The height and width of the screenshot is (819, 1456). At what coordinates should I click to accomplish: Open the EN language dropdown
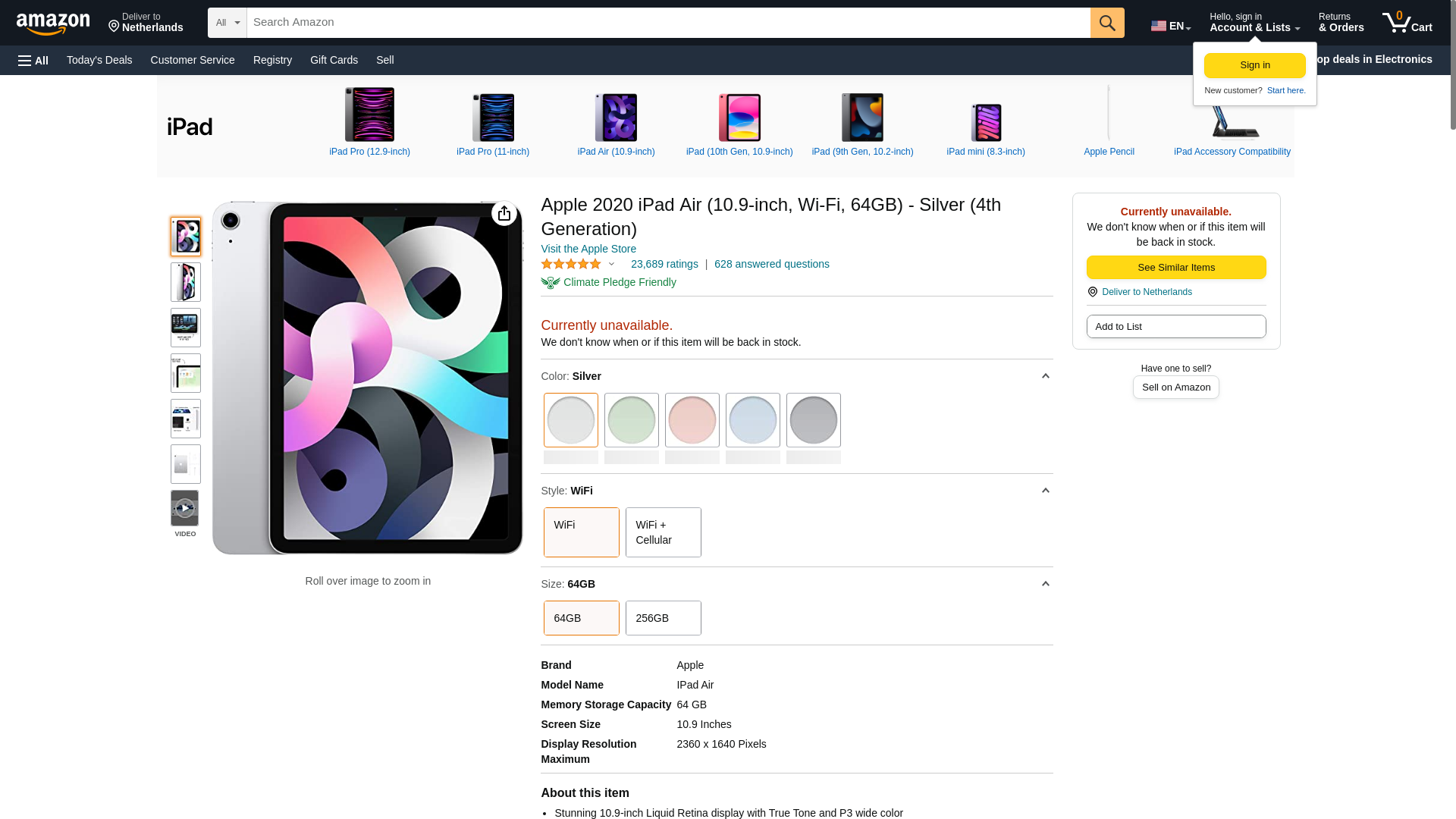[x=1171, y=26]
